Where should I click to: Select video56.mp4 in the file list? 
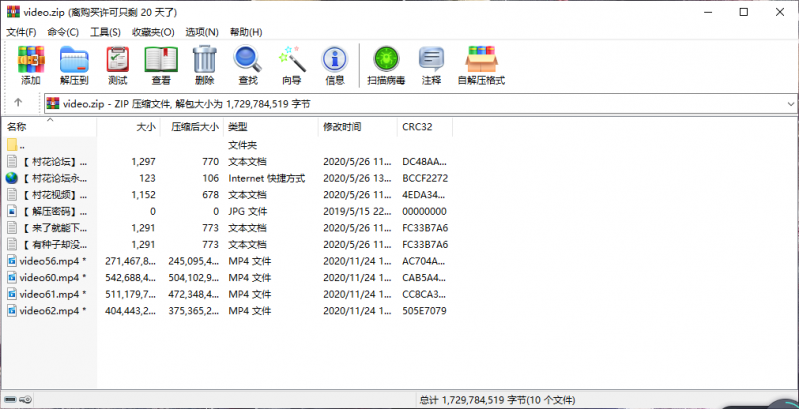[x=52, y=261]
